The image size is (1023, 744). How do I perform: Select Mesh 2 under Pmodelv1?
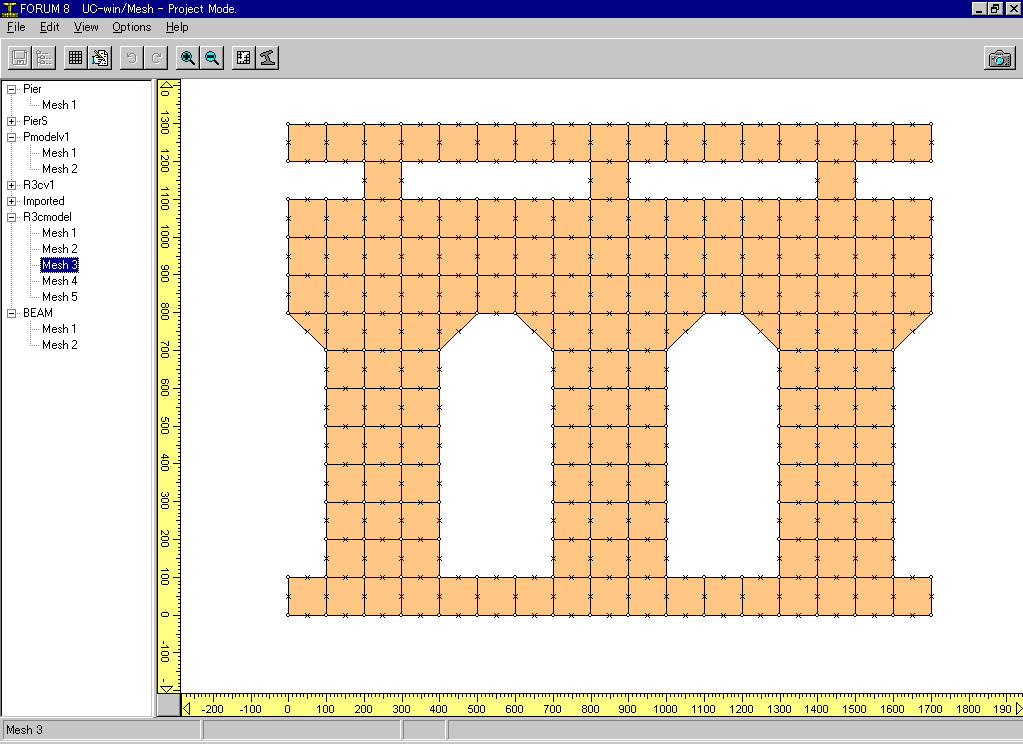59,168
